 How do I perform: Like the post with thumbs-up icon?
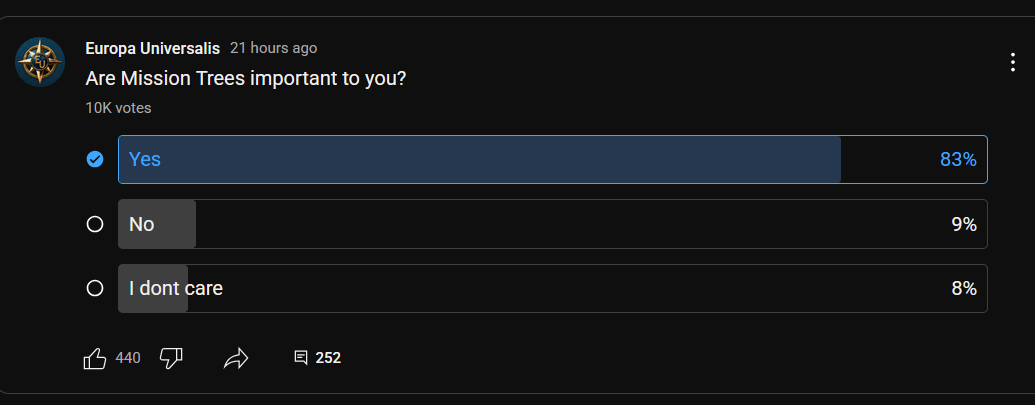coord(95,358)
